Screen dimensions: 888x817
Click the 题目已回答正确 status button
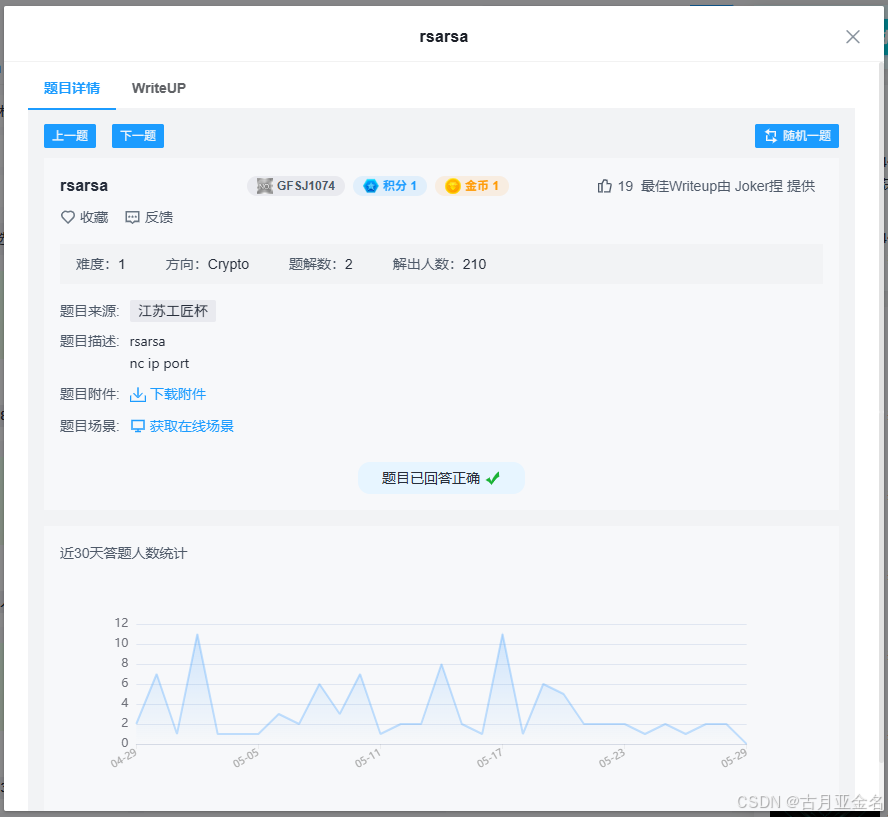(x=441, y=478)
